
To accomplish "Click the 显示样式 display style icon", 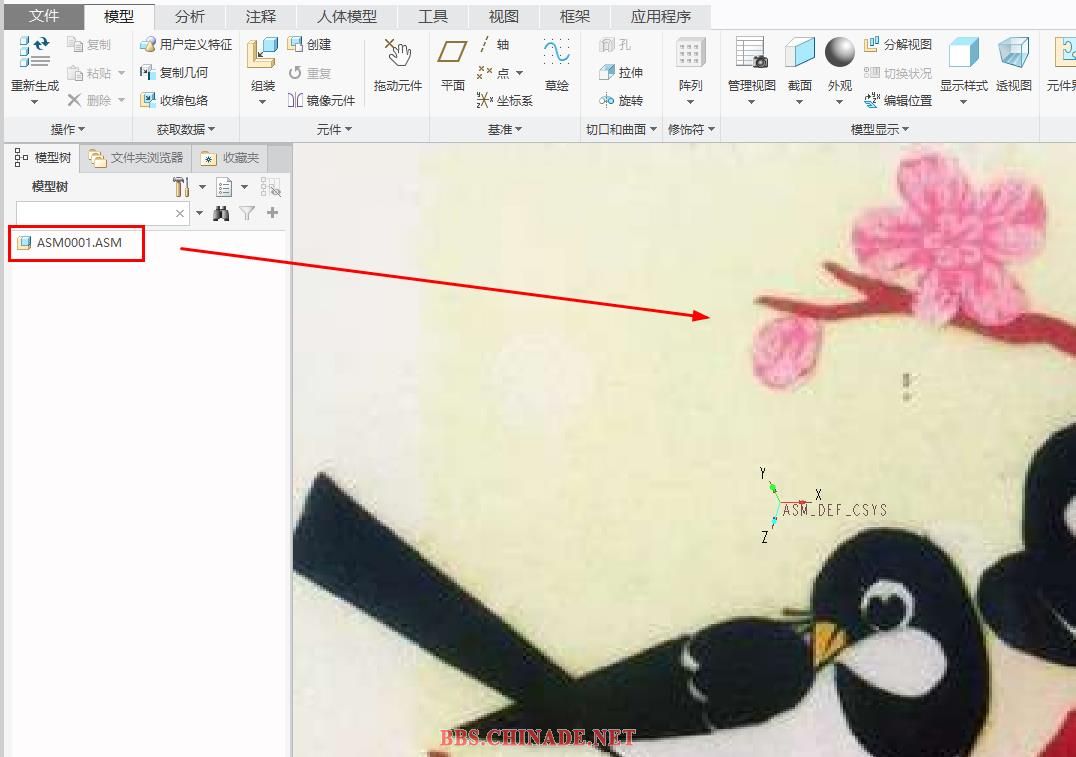I will [963, 54].
